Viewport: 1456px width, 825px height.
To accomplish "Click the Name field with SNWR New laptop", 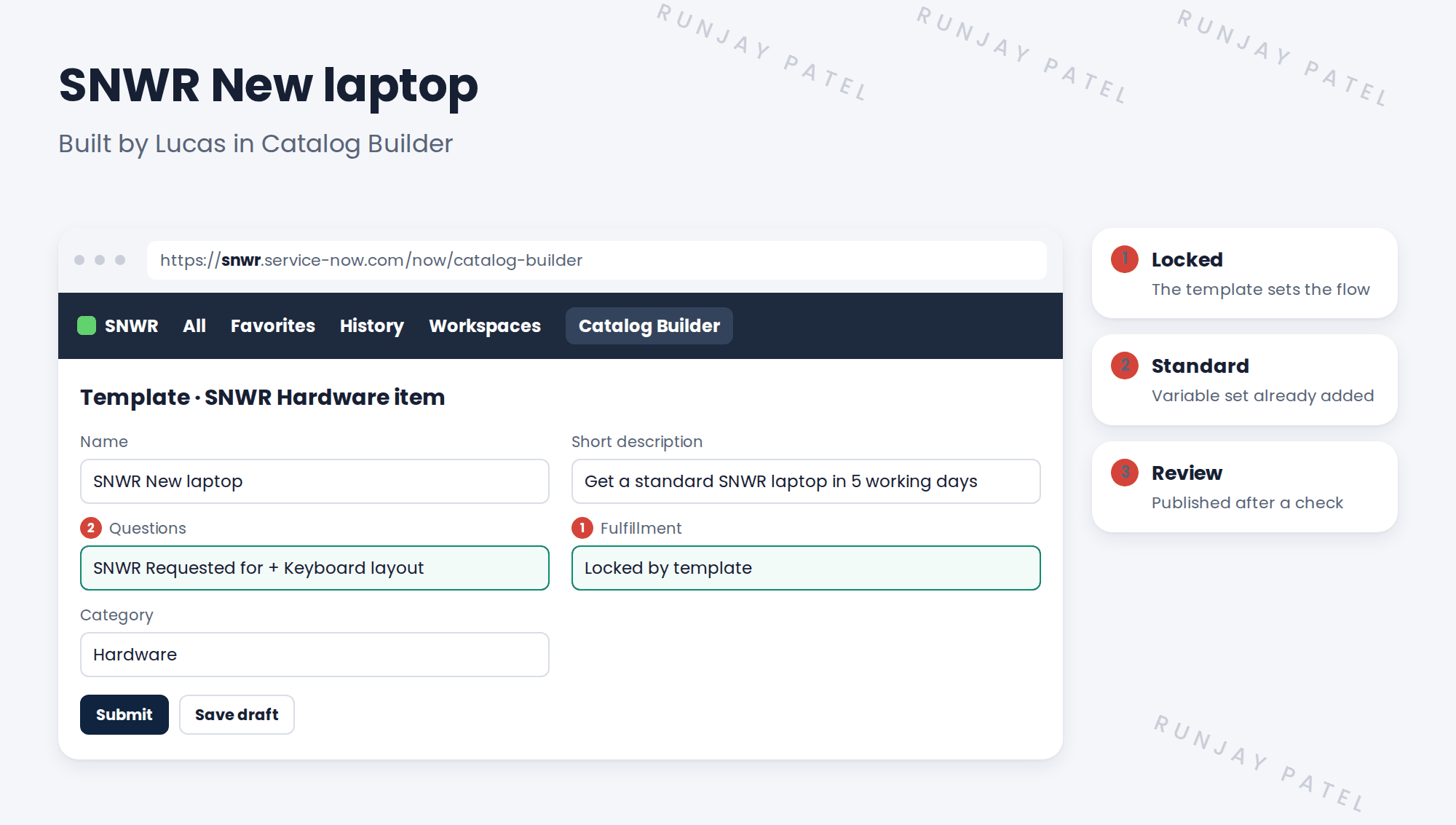I will [x=314, y=481].
